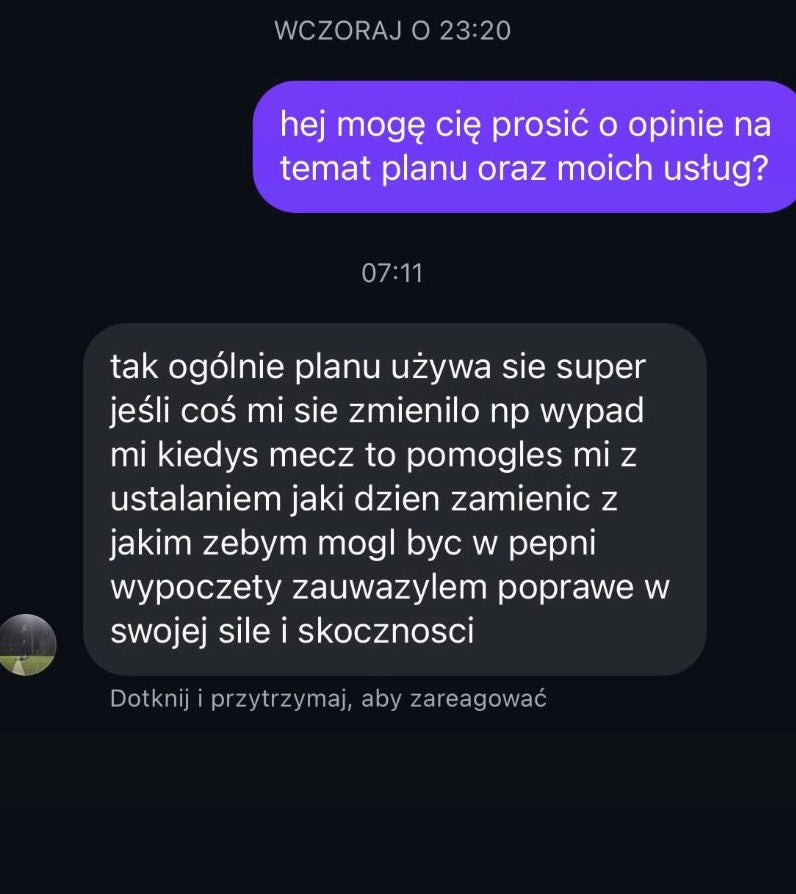Click the word 'ustalaniem' in the reply
This screenshot has height=894, width=796.
[196, 499]
